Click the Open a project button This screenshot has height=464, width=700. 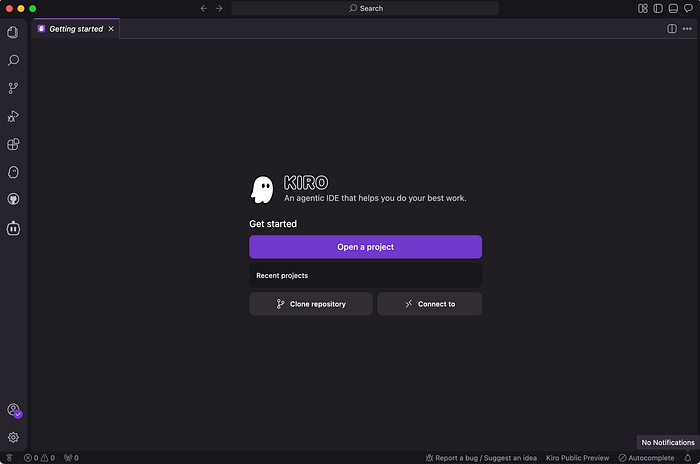(365, 247)
